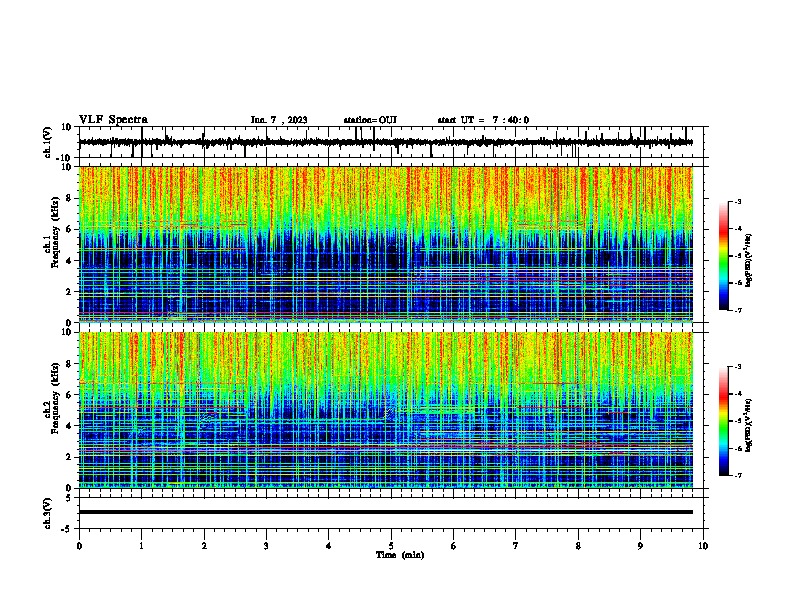This screenshot has width=792, height=612.
Task: Click the "4" kHz tick on ch.2 spectrogram
Action: point(69,426)
